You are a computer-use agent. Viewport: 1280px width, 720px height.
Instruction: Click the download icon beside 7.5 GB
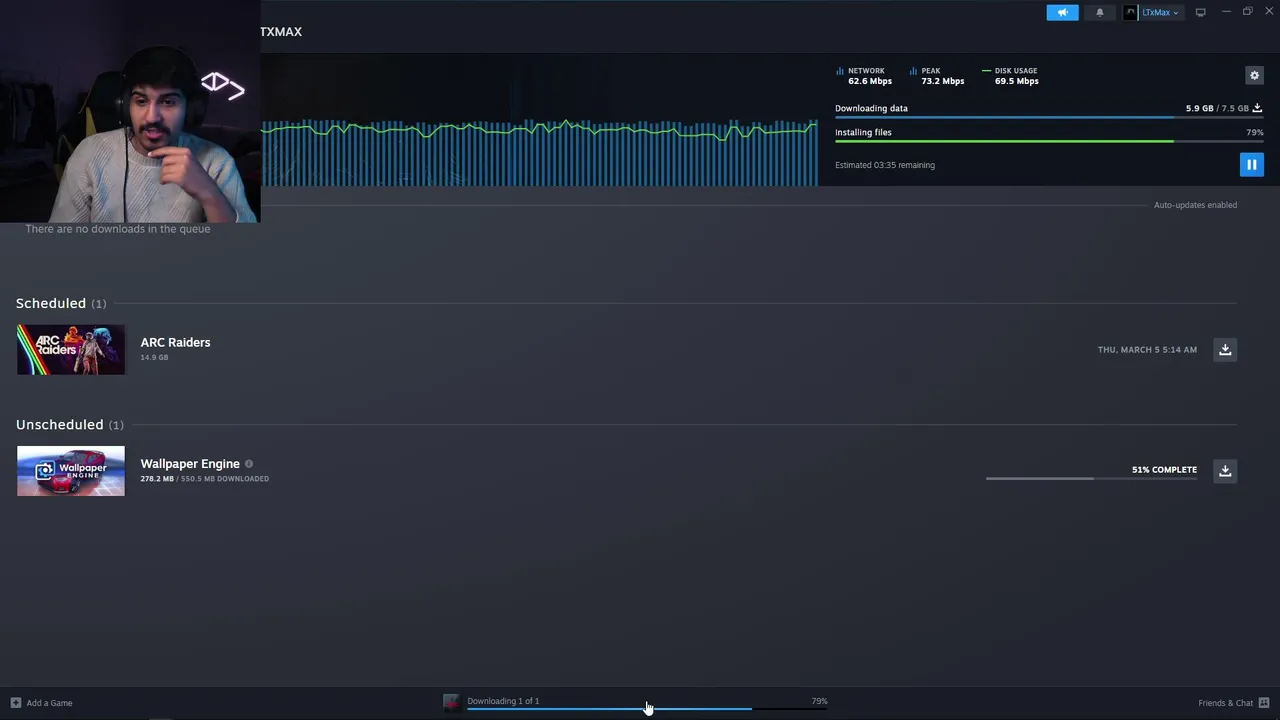pos(1257,108)
